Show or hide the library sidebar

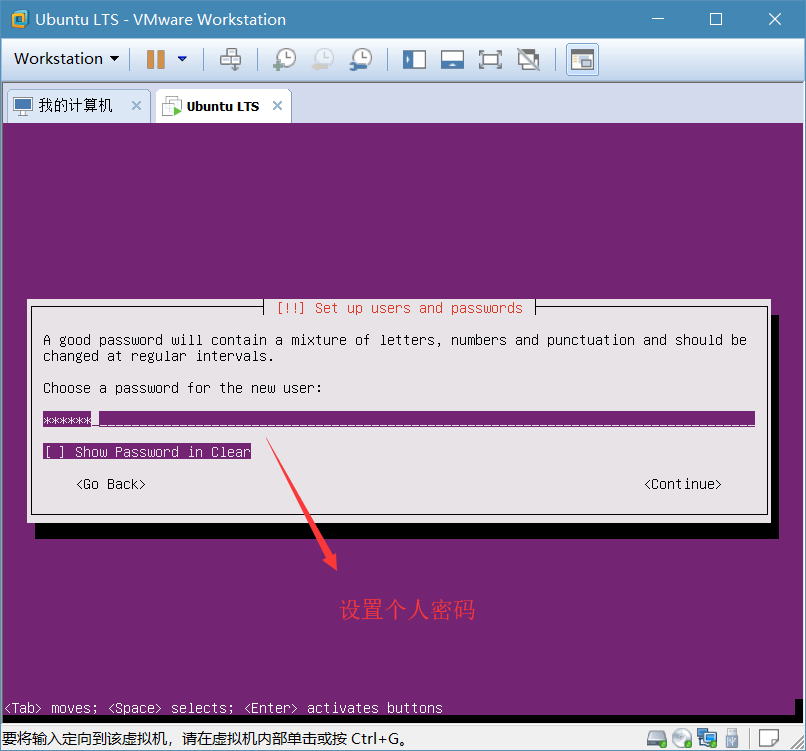tap(414, 59)
